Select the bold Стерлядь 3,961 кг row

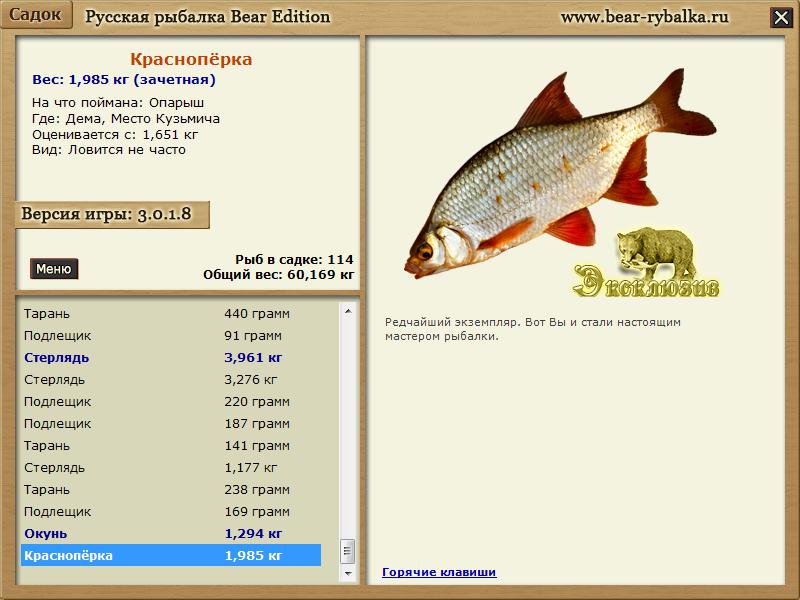[171, 358]
